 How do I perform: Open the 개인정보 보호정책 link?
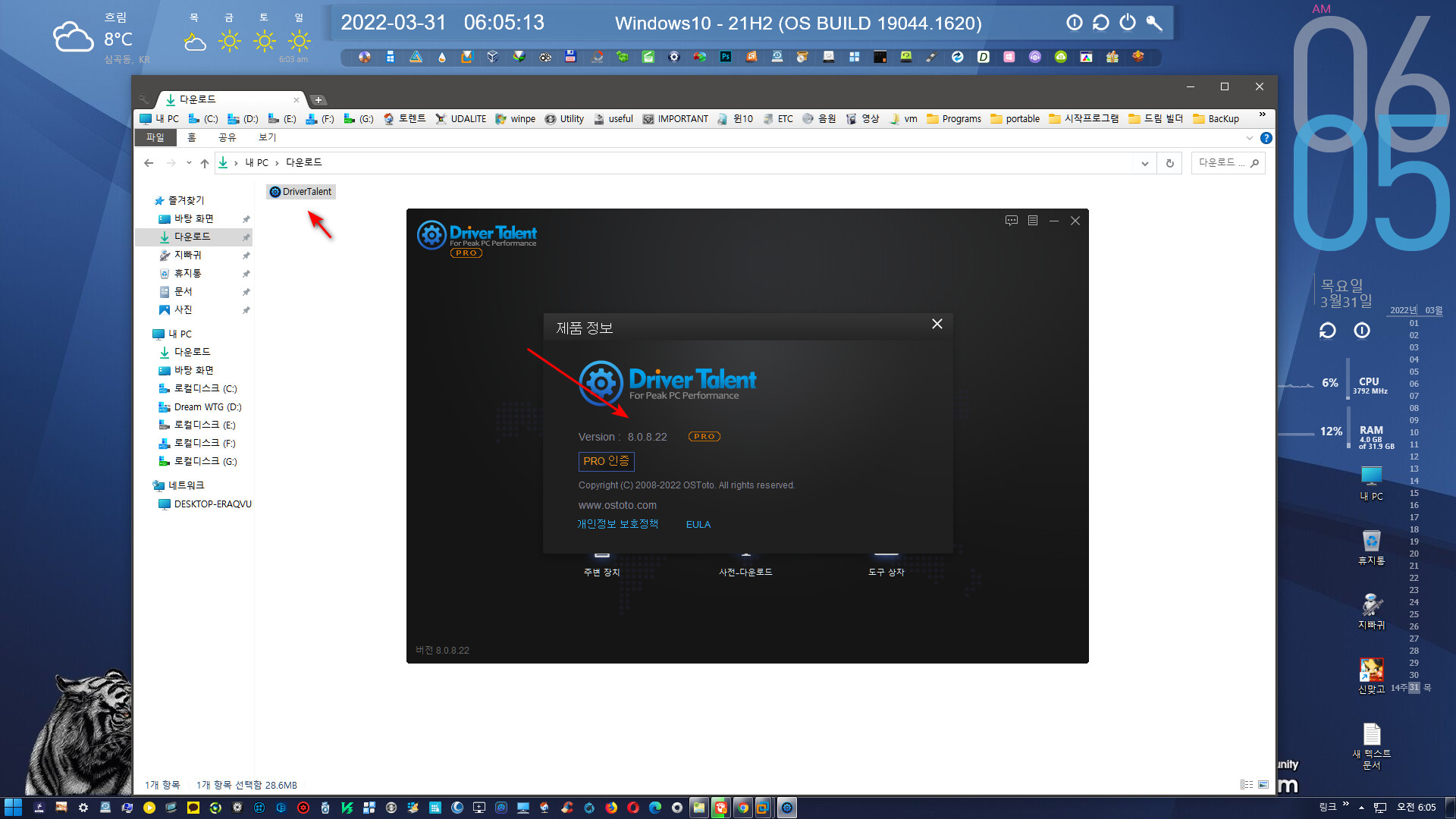(617, 524)
